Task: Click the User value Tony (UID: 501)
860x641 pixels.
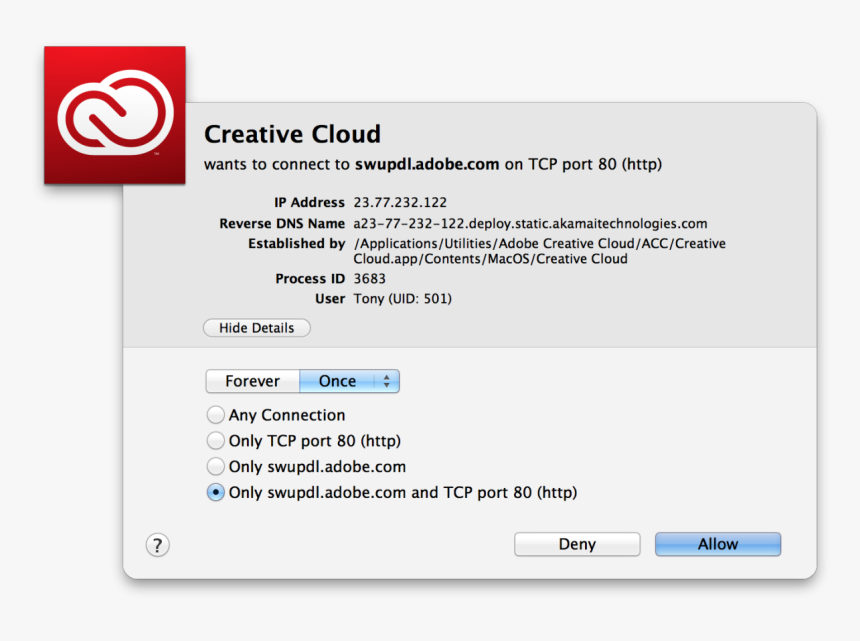Action: pyautogui.click(x=403, y=299)
